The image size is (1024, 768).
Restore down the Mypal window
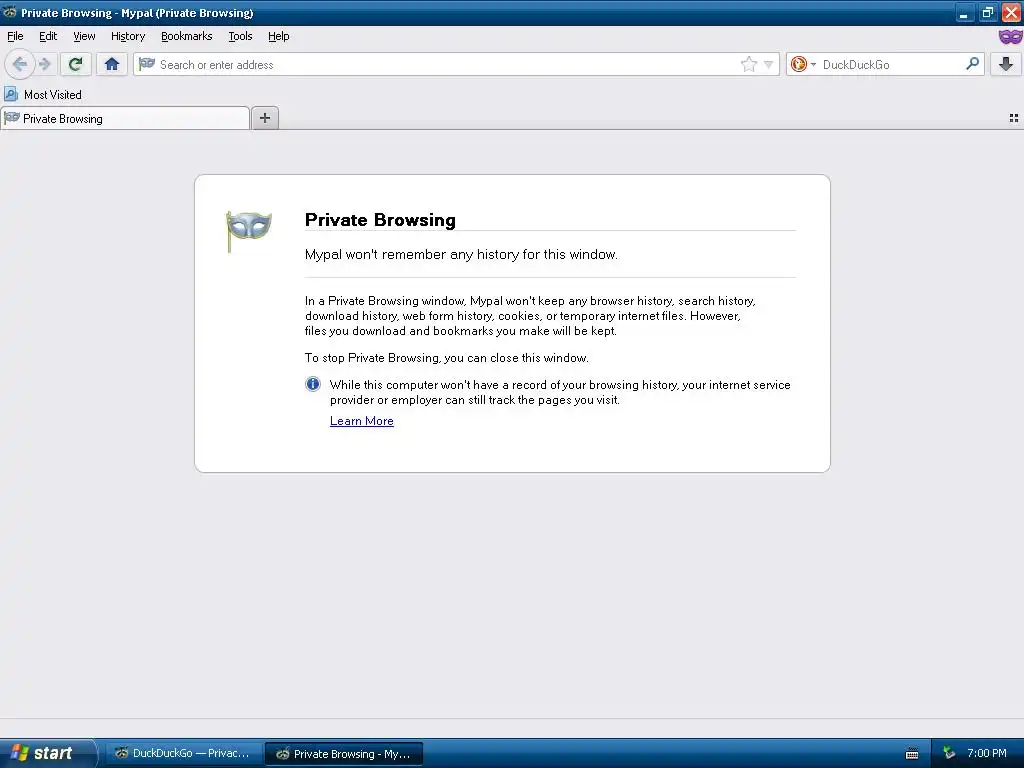pyautogui.click(x=987, y=13)
